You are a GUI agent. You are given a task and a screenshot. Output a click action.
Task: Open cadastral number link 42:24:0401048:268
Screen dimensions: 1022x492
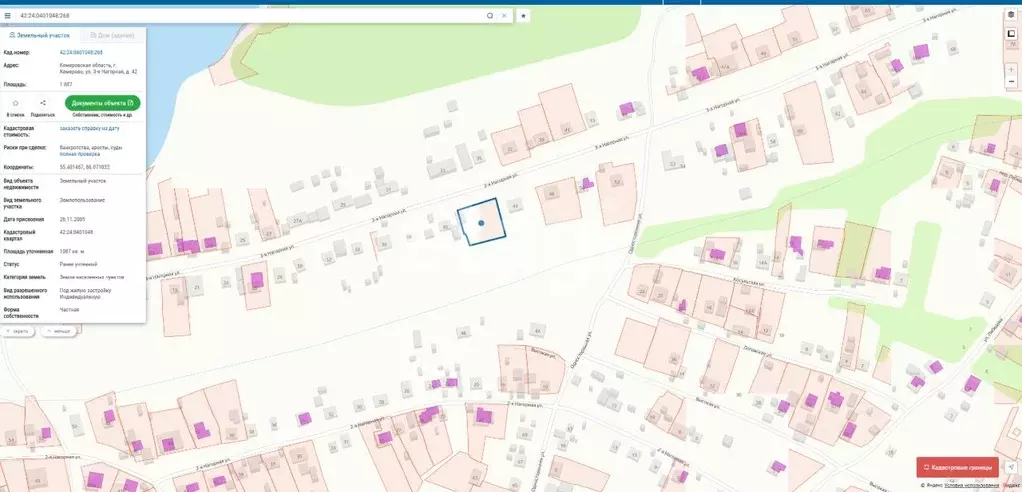coord(81,52)
